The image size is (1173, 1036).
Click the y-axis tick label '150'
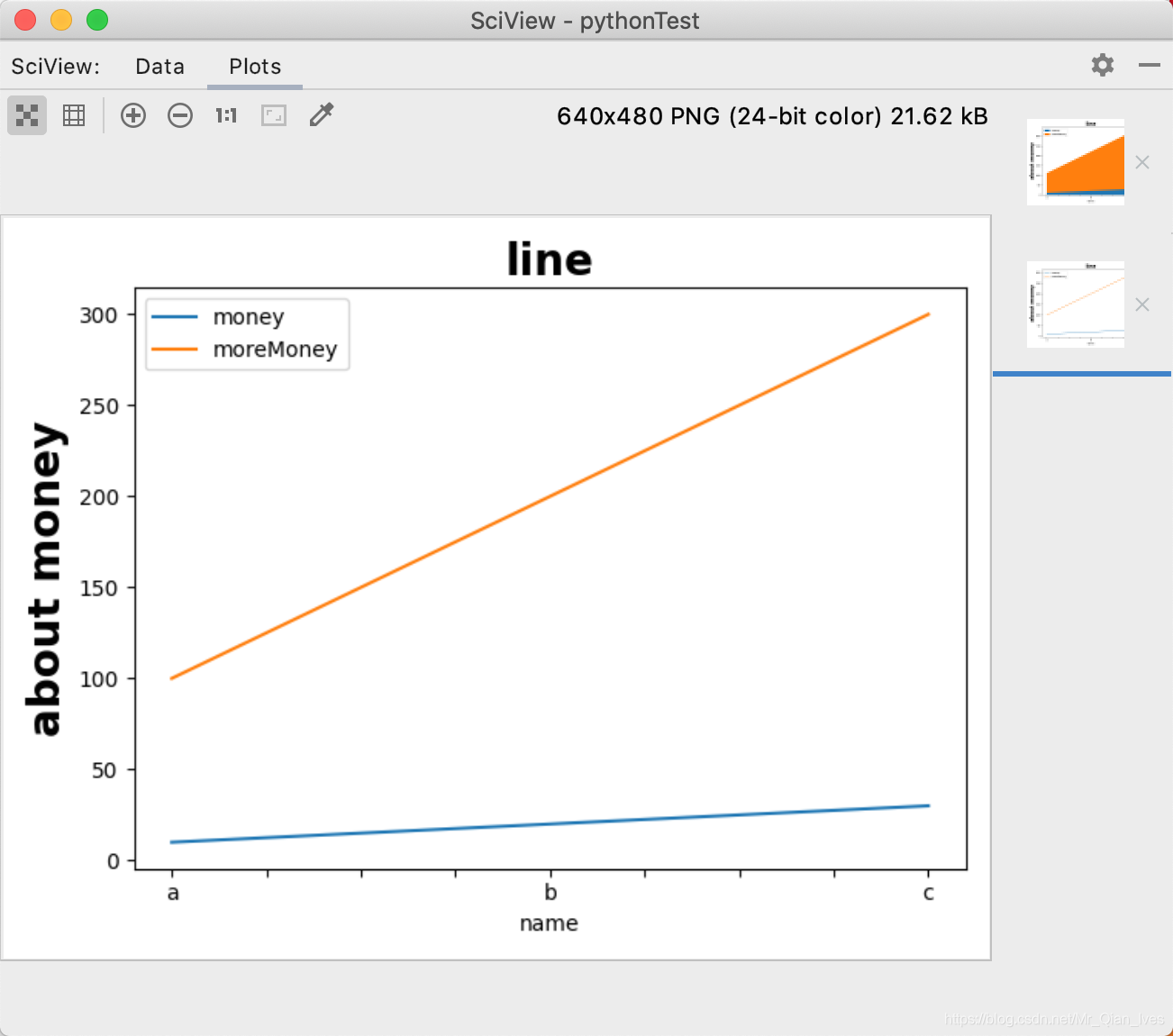pos(98,588)
